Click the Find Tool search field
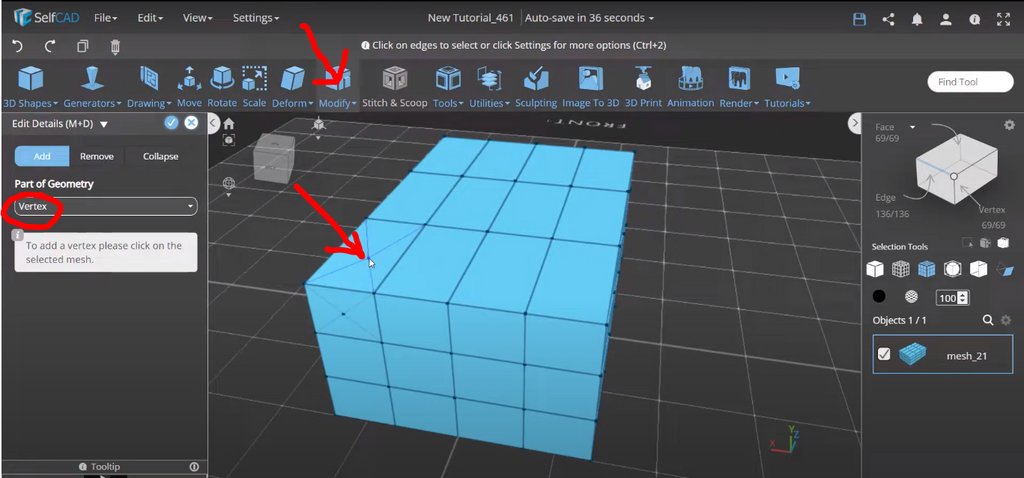The height and width of the screenshot is (478, 1024). point(969,83)
